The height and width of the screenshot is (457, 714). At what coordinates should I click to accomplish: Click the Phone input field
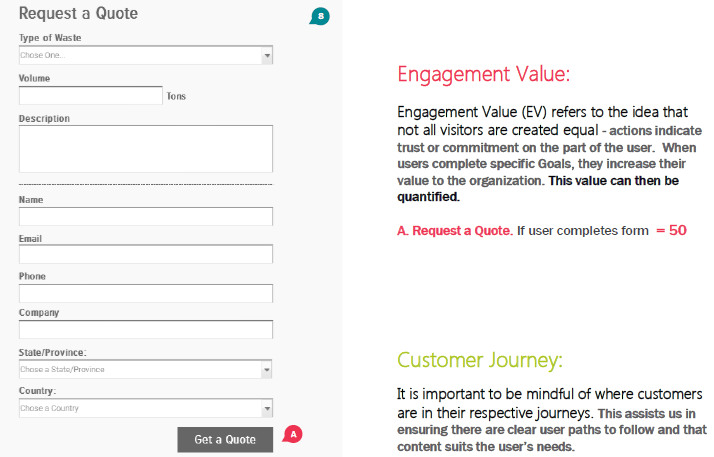(x=146, y=294)
